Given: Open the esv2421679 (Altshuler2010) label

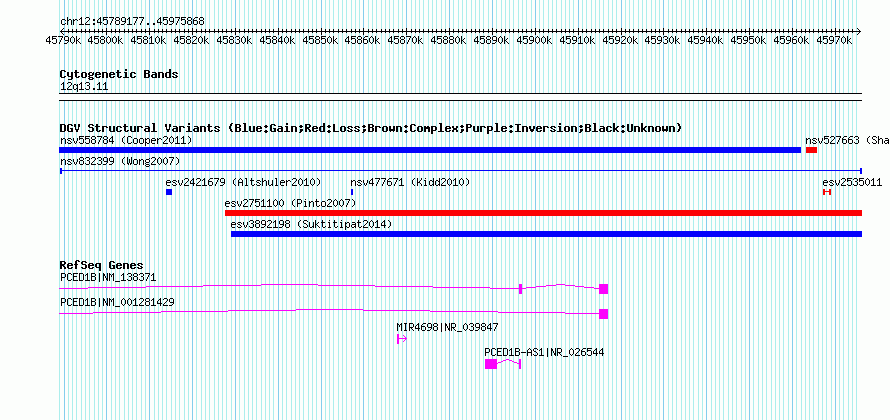Looking at the screenshot, I should click(x=244, y=182).
